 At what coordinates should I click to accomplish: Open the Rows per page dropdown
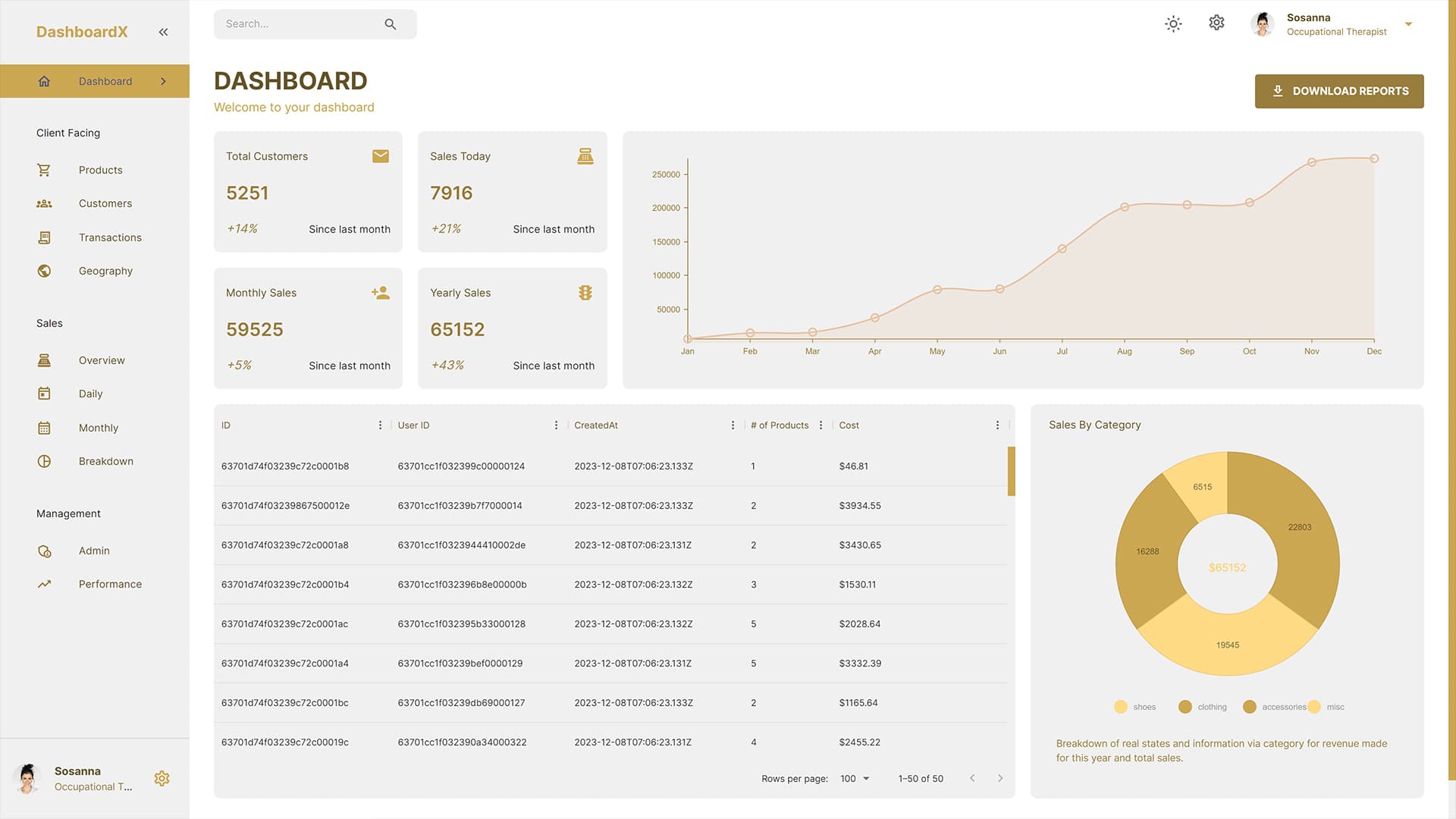click(x=854, y=778)
